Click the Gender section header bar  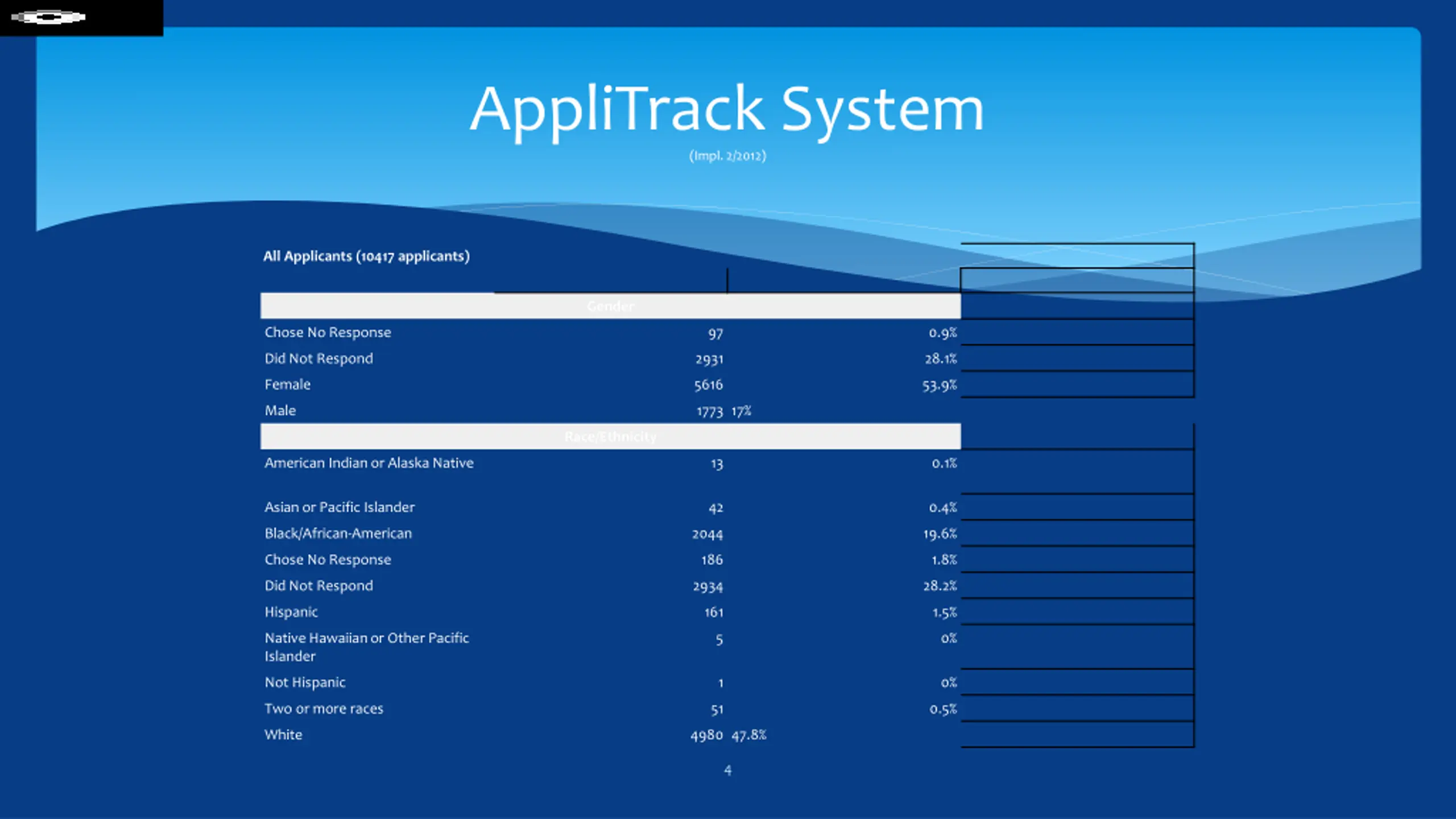[x=610, y=307]
